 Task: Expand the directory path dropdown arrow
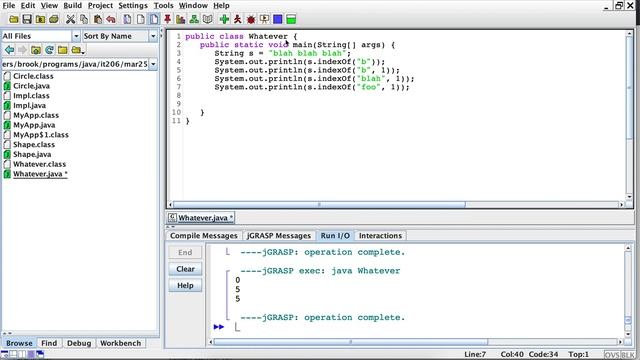[153, 64]
